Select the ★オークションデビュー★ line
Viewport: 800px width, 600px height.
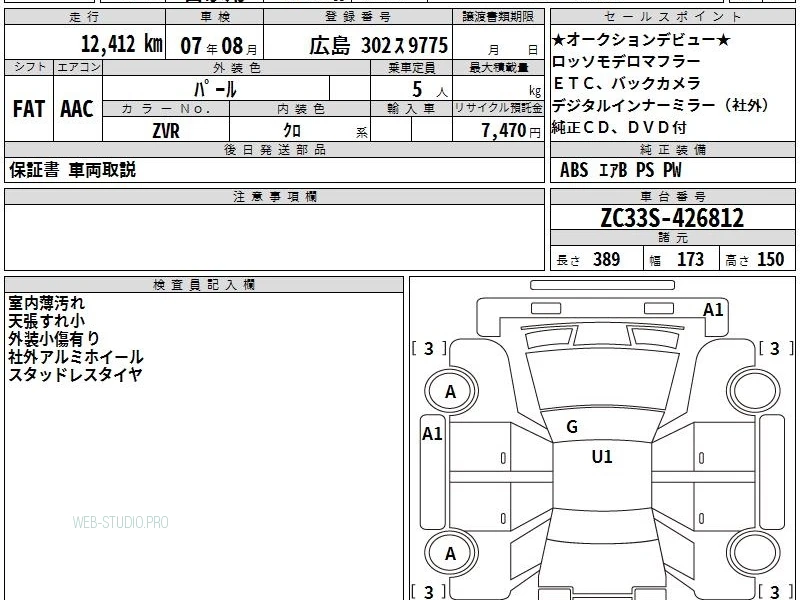coord(641,39)
